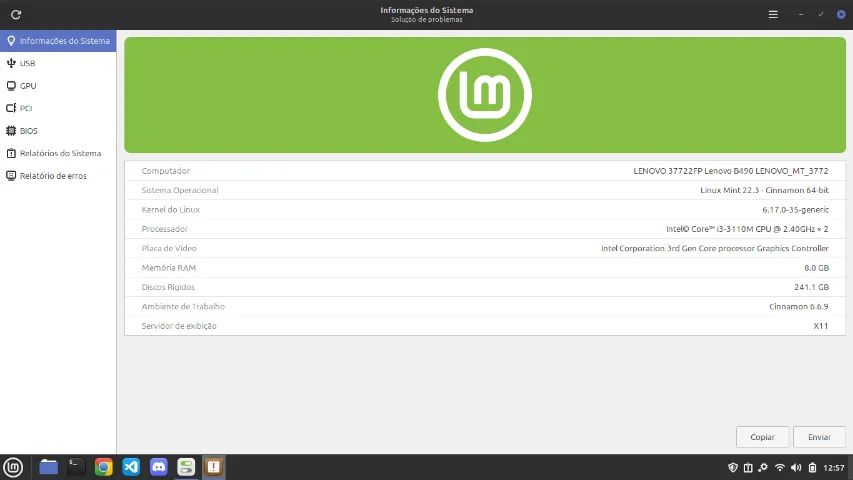Click the USB trident icon

pos(11,63)
